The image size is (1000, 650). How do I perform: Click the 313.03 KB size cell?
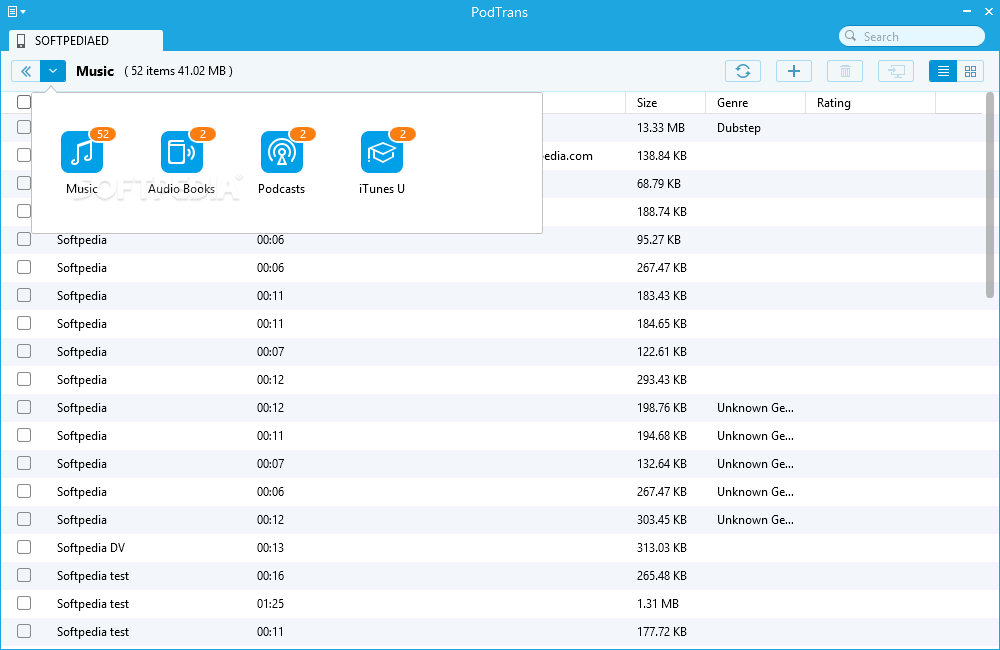point(661,548)
